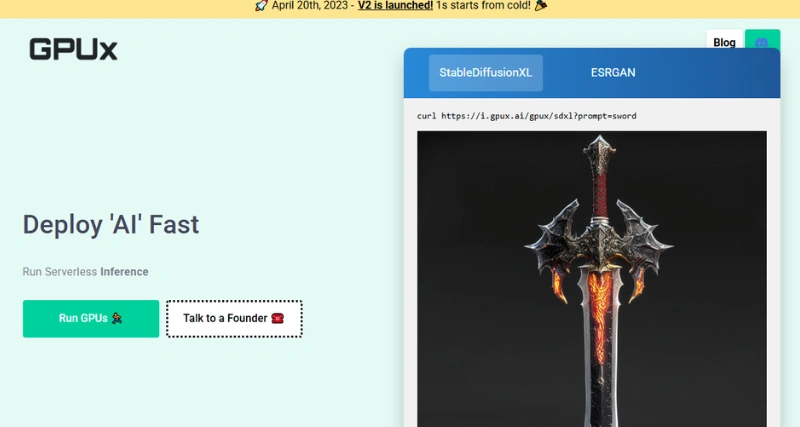800x427 pixels.
Task: Click the red telephone emoji icon
Action: pyautogui.click(x=278, y=319)
